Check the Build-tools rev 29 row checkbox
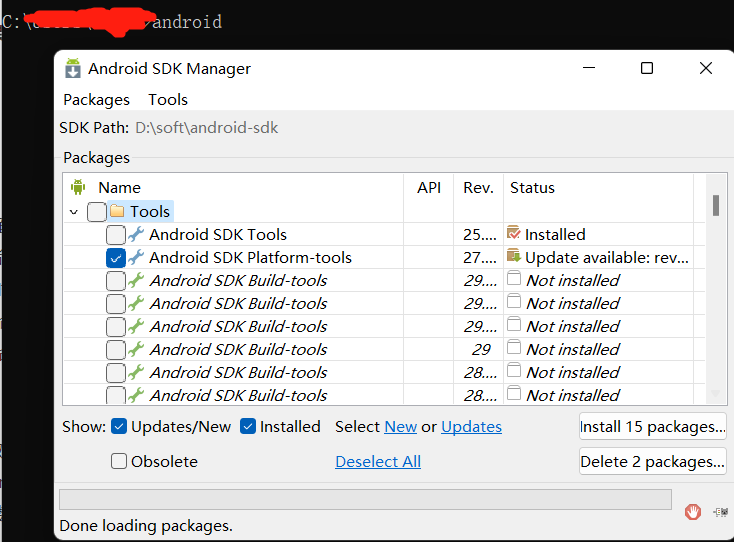This screenshot has width=734, height=542. pyautogui.click(x=116, y=349)
